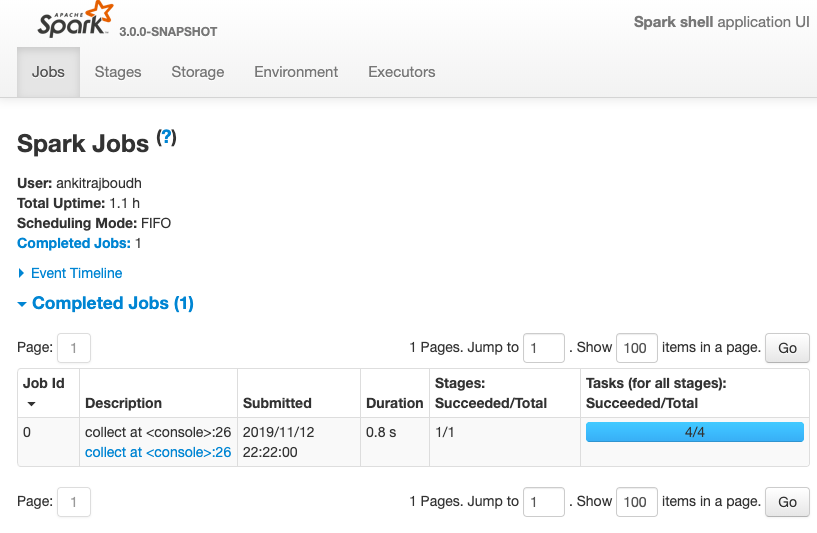Screen dimensions: 817x533
Task: Collapse the Completed Jobs (1) section
Action: coord(106,303)
